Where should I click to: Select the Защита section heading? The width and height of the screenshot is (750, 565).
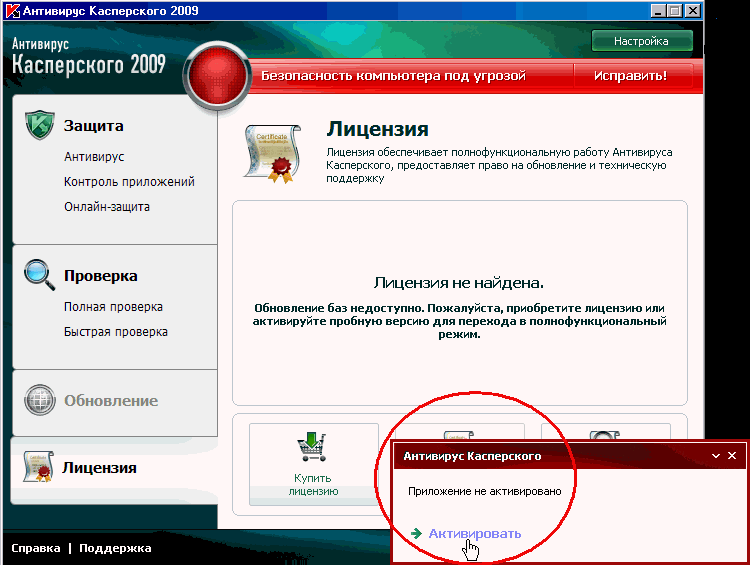pyautogui.click(x=94, y=126)
